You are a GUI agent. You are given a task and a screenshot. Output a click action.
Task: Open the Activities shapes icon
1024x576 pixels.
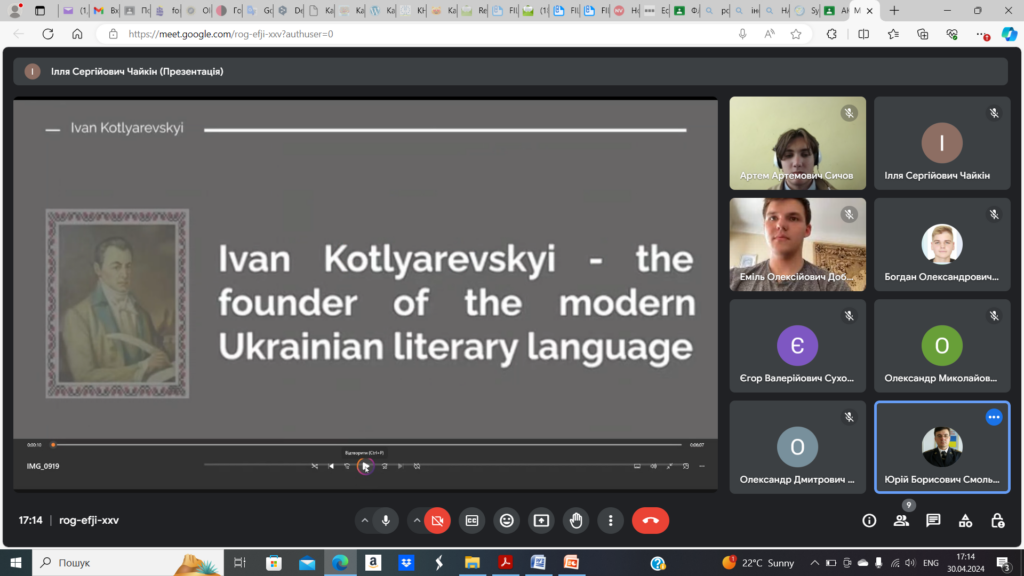(965, 520)
